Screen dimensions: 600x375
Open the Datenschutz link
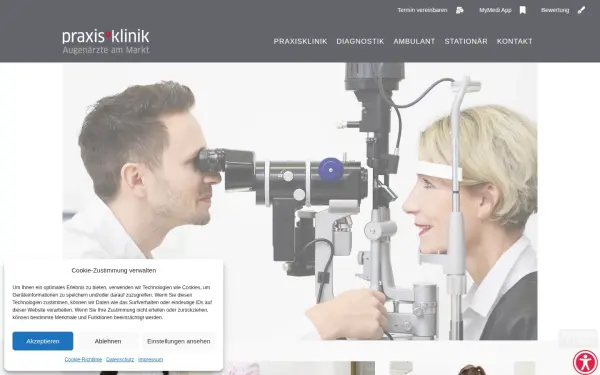point(120,359)
